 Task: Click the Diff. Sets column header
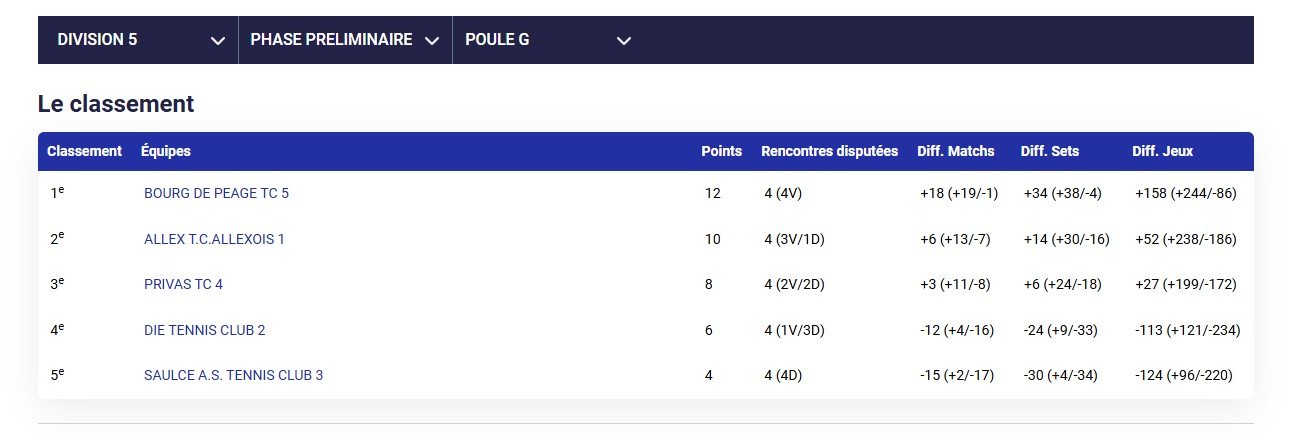(x=1050, y=151)
